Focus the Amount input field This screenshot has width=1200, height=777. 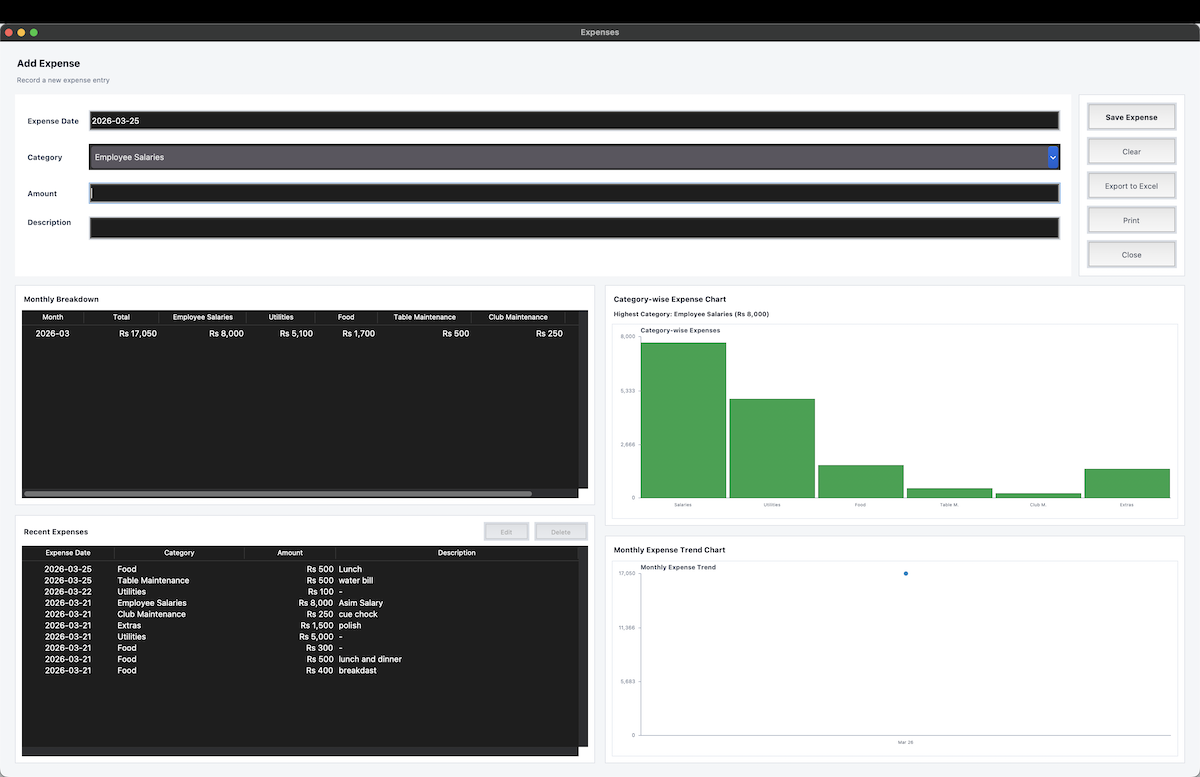coord(574,193)
